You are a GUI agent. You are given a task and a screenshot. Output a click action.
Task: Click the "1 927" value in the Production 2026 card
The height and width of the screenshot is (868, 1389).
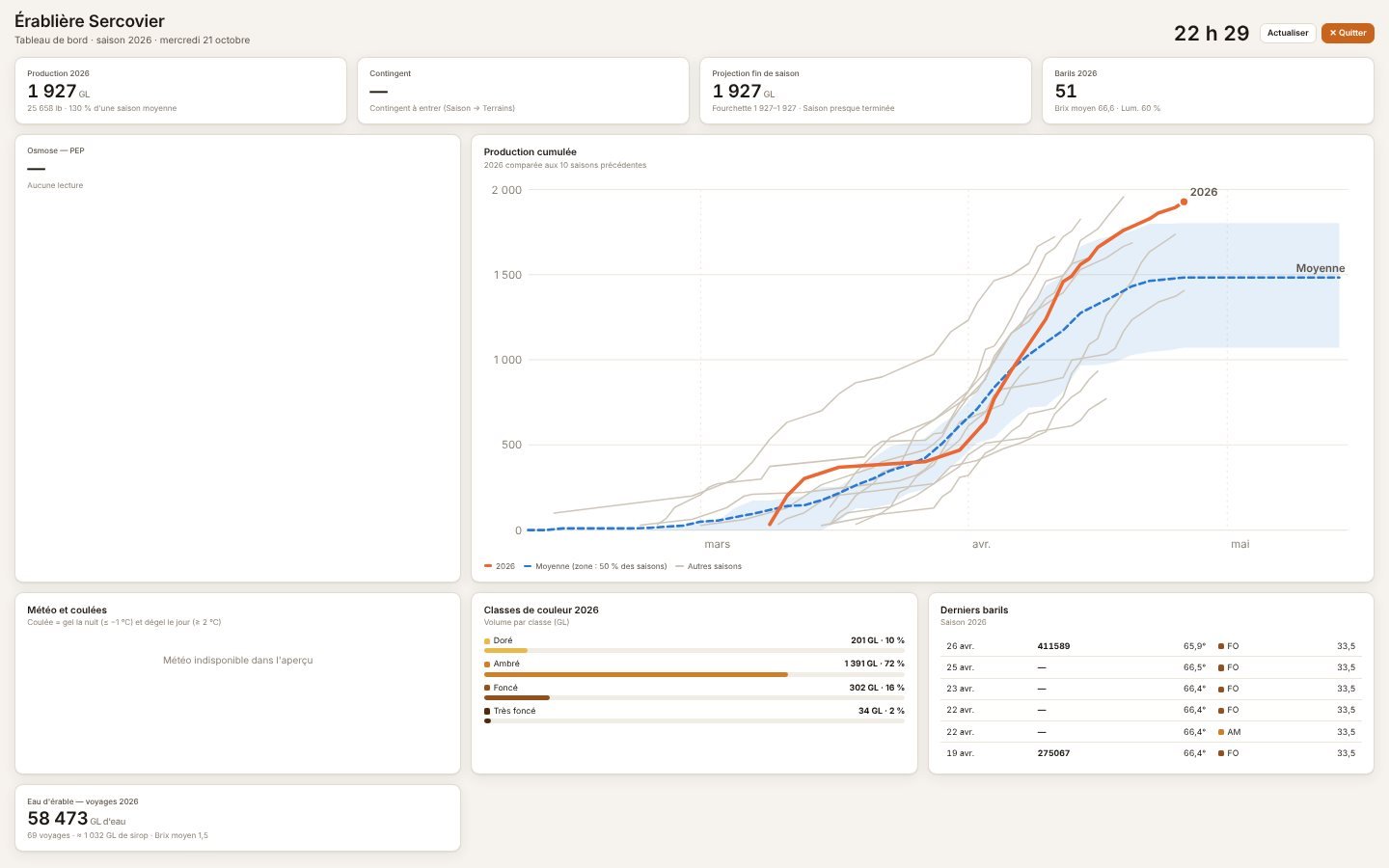pyautogui.click(x=52, y=92)
